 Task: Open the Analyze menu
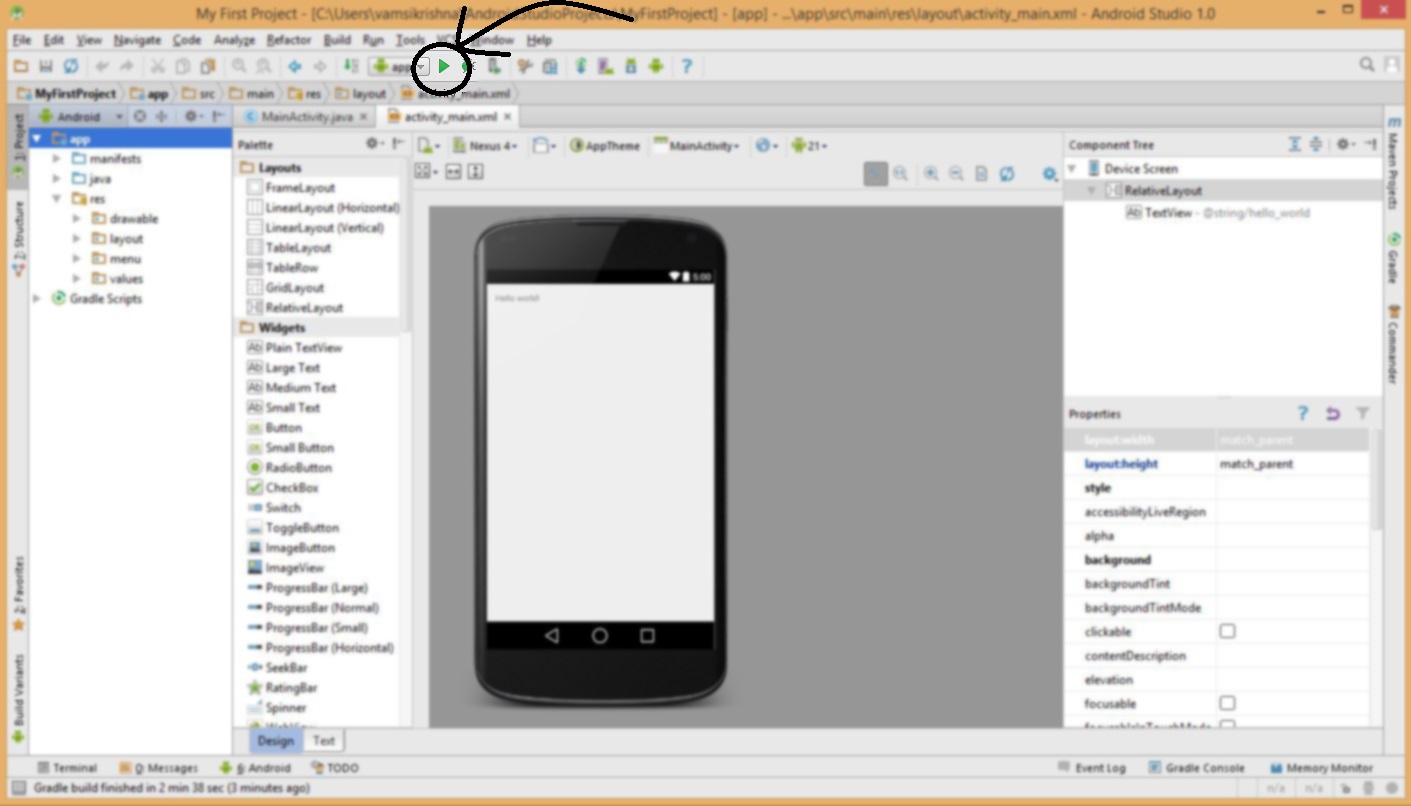click(x=234, y=40)
